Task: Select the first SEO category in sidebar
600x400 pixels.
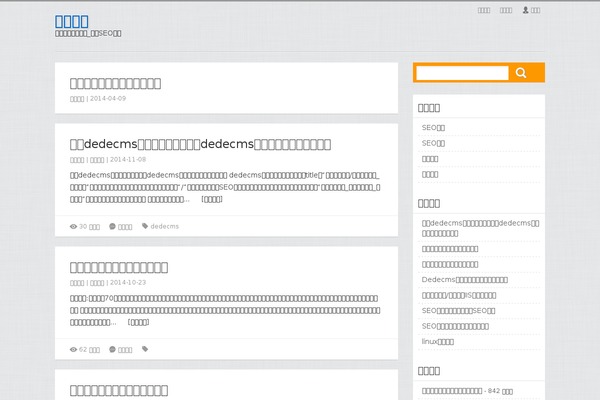Action: pyautogui.click(x=433, y=127)
